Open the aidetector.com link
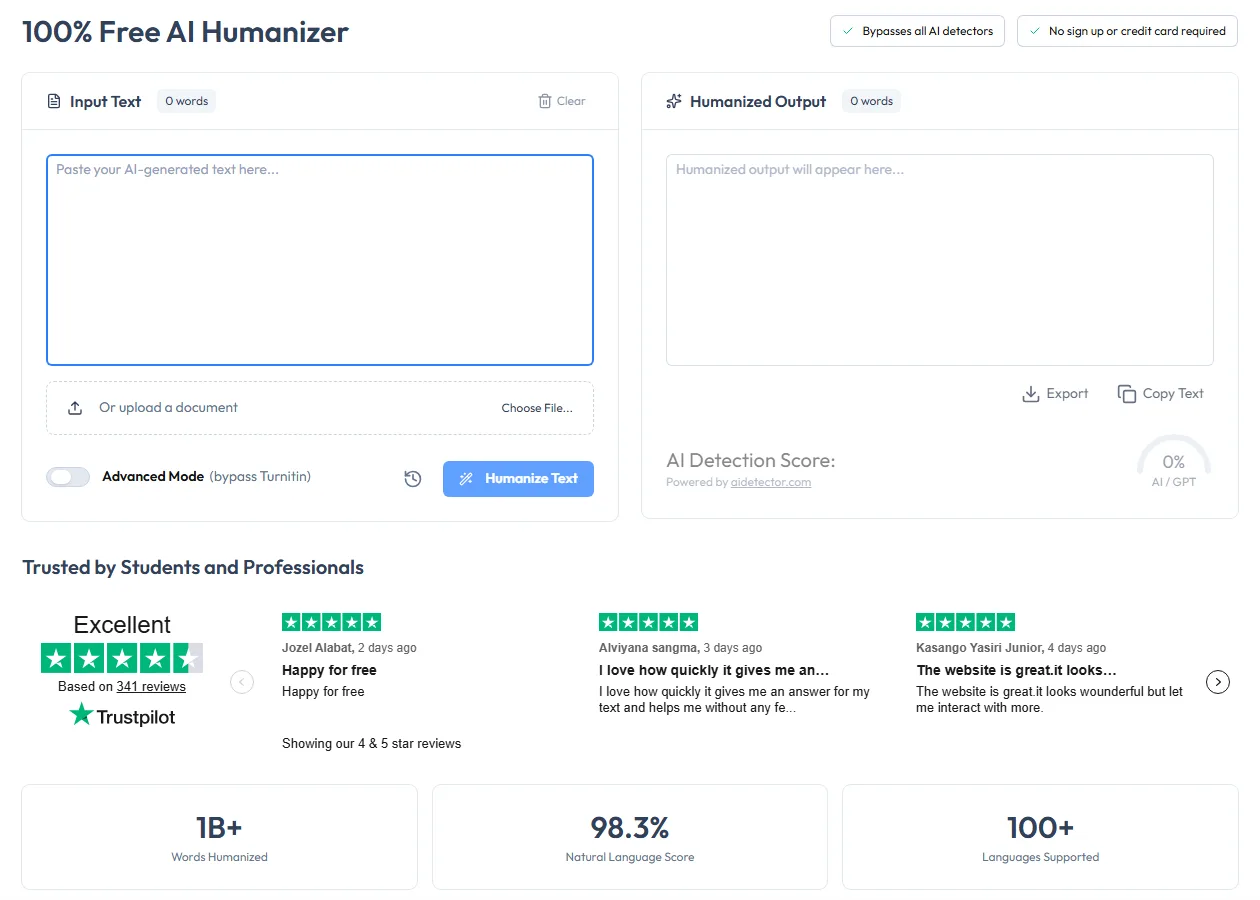 point(771,482)
